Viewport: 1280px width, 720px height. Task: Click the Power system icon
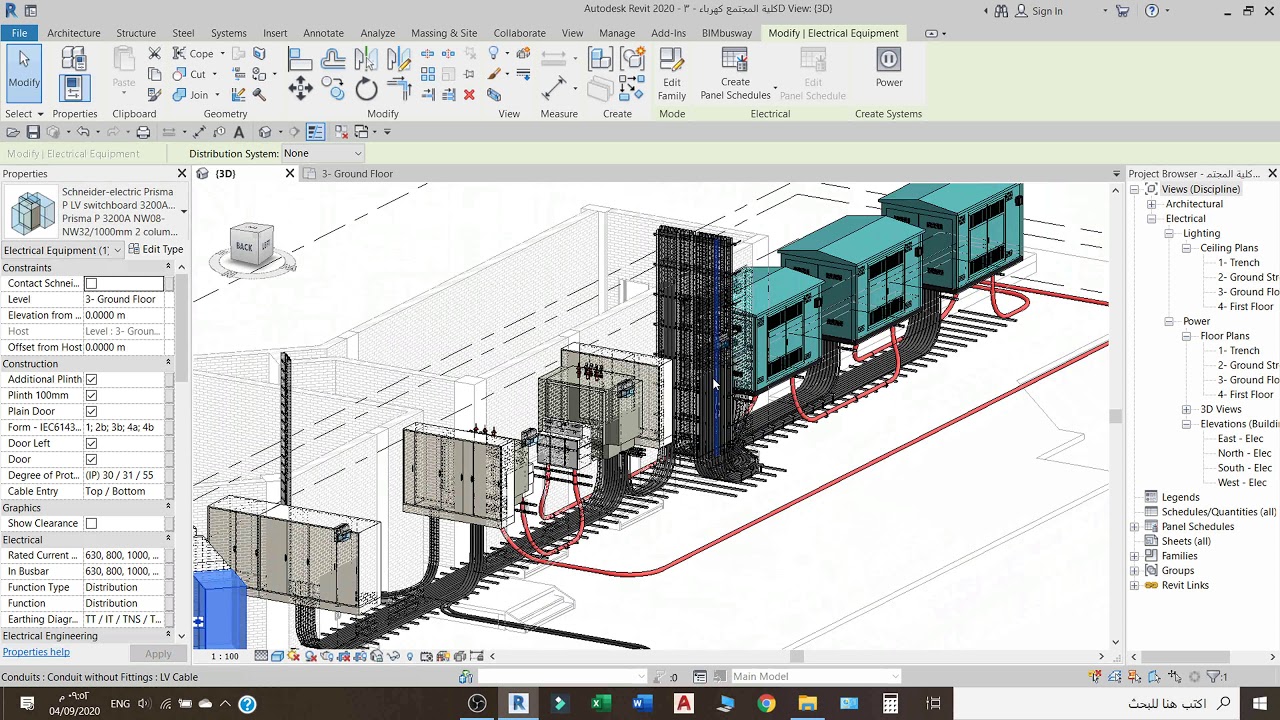(889, 68)
